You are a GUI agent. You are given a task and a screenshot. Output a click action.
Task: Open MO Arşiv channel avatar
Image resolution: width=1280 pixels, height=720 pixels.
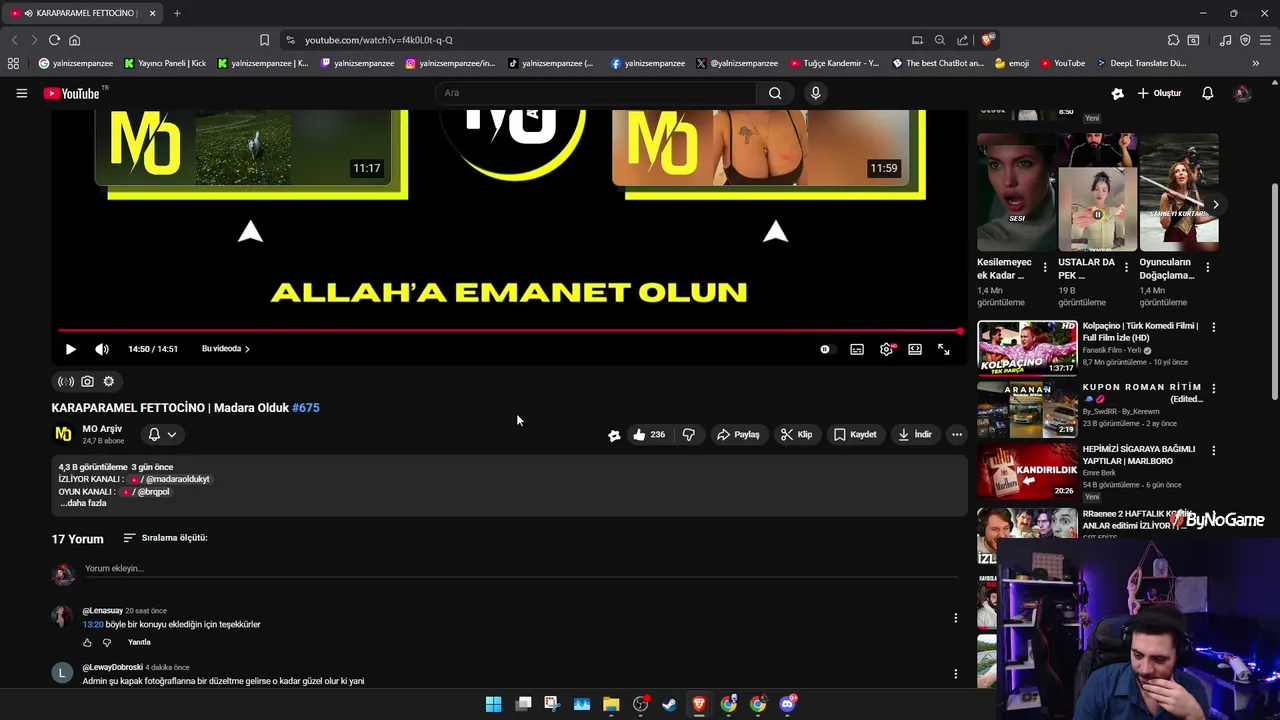pos(63,434)
